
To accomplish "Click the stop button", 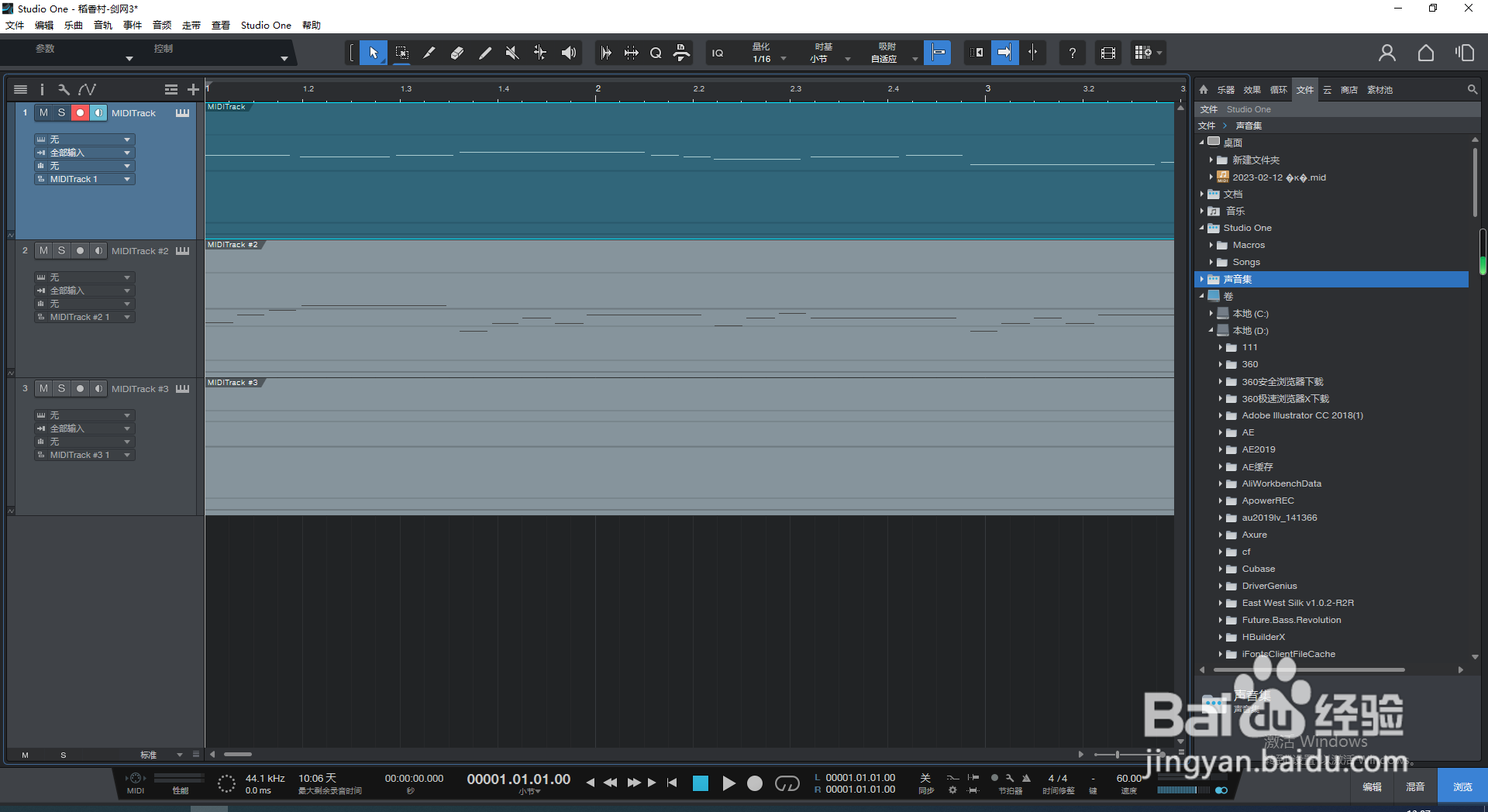I will pos(701,783).
